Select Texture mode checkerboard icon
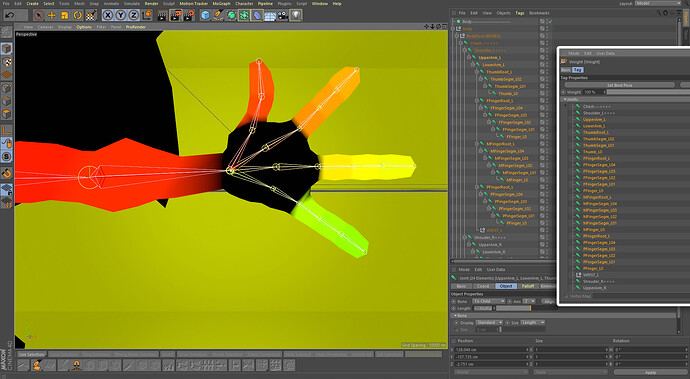The height and width of the screenshot is (379, 690). tap(6, 62)
